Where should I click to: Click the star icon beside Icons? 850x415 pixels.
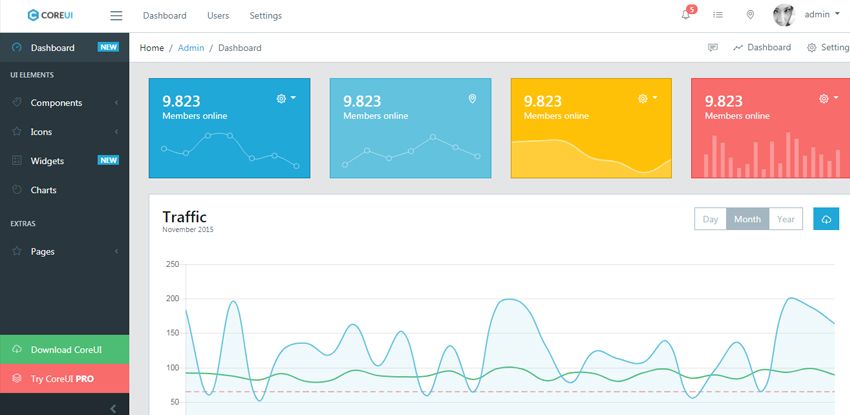point(17,131)
